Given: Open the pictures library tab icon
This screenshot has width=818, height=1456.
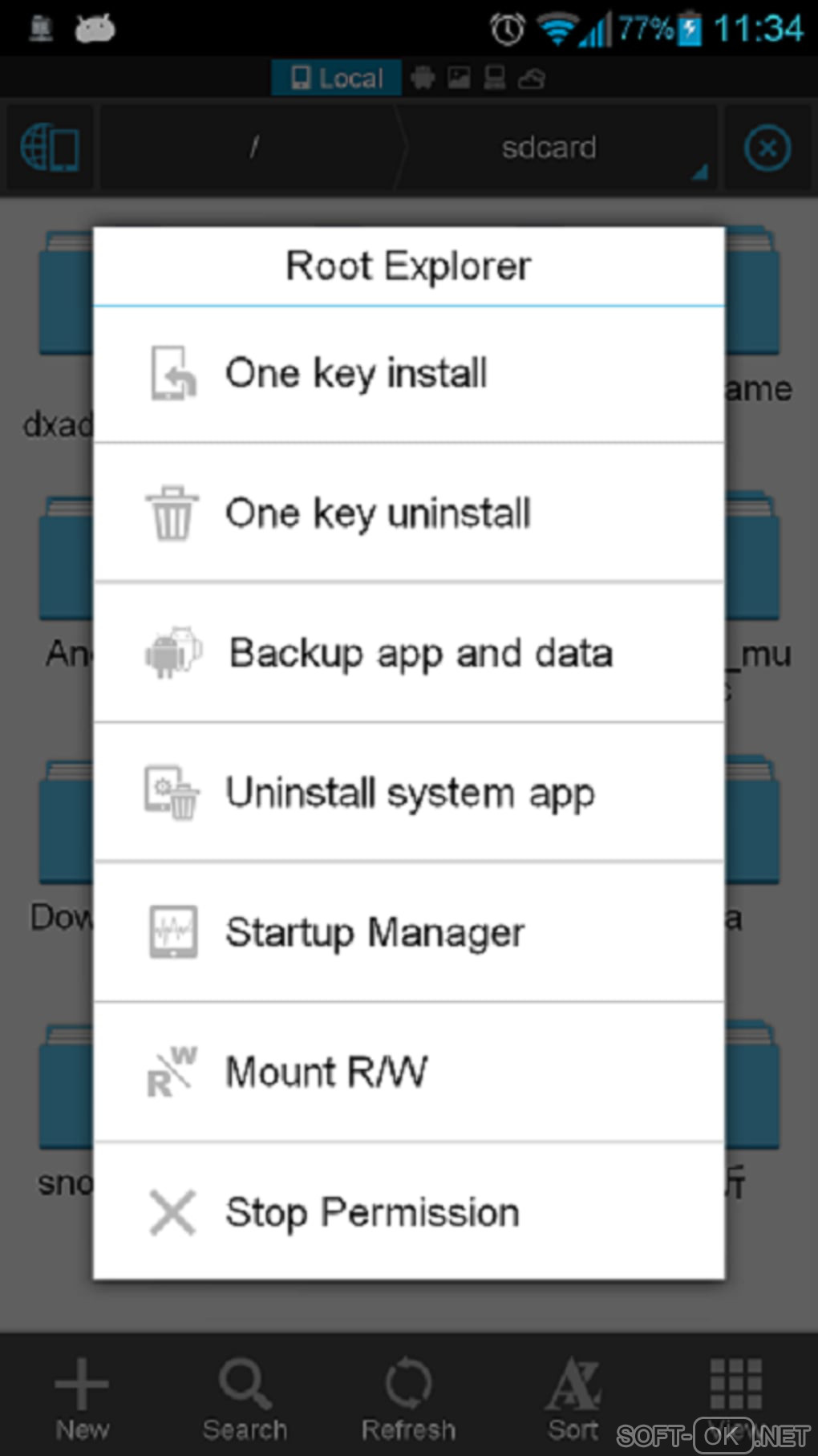Looking at the screenshot, I should tap(459, 78).
